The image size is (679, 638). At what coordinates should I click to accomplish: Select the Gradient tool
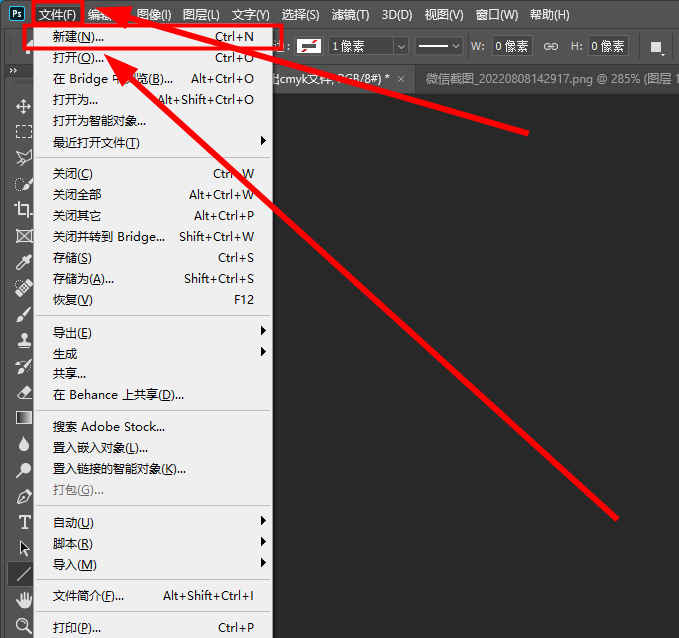(23, 418)
